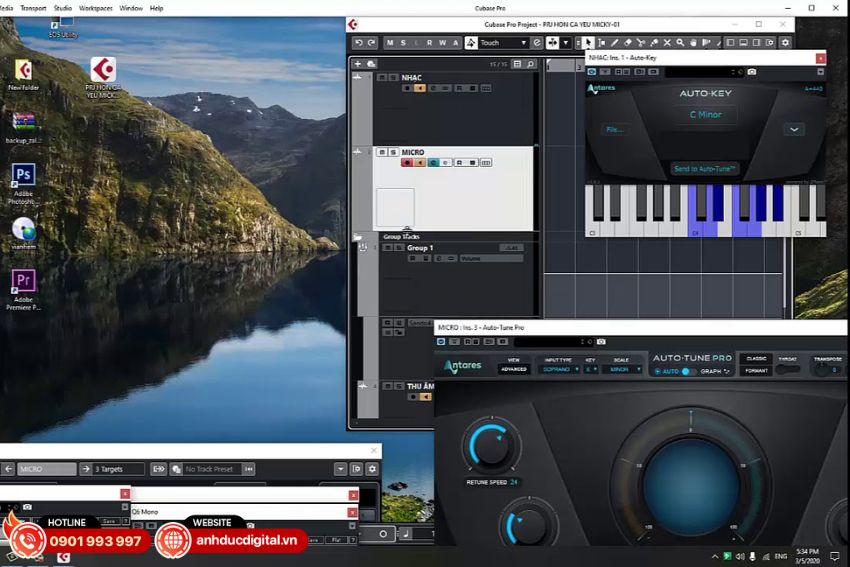This screenshot has height=567, width=850.
Task: Mute the MICRO track
Action: click(382, 152)
